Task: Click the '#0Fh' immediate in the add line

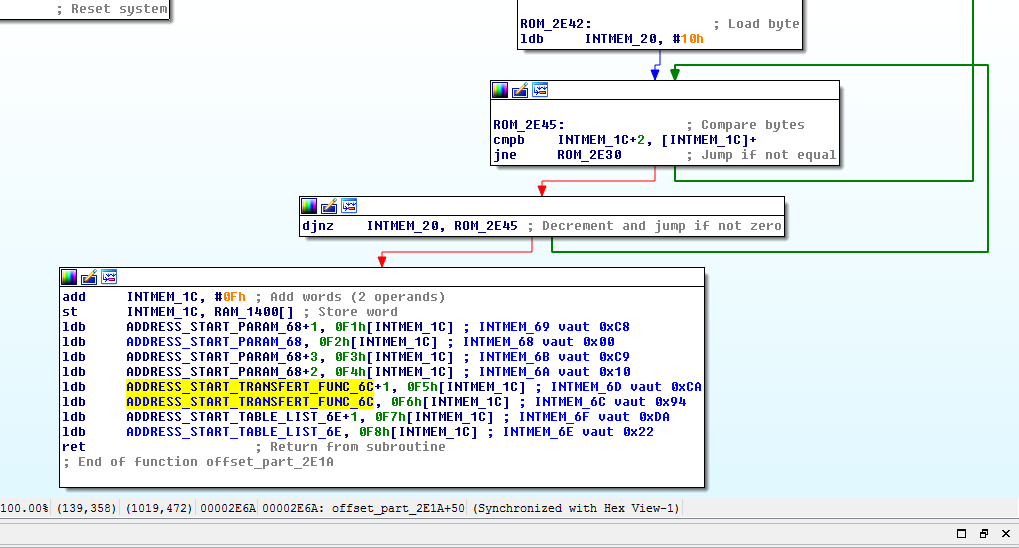Action: 230,297
